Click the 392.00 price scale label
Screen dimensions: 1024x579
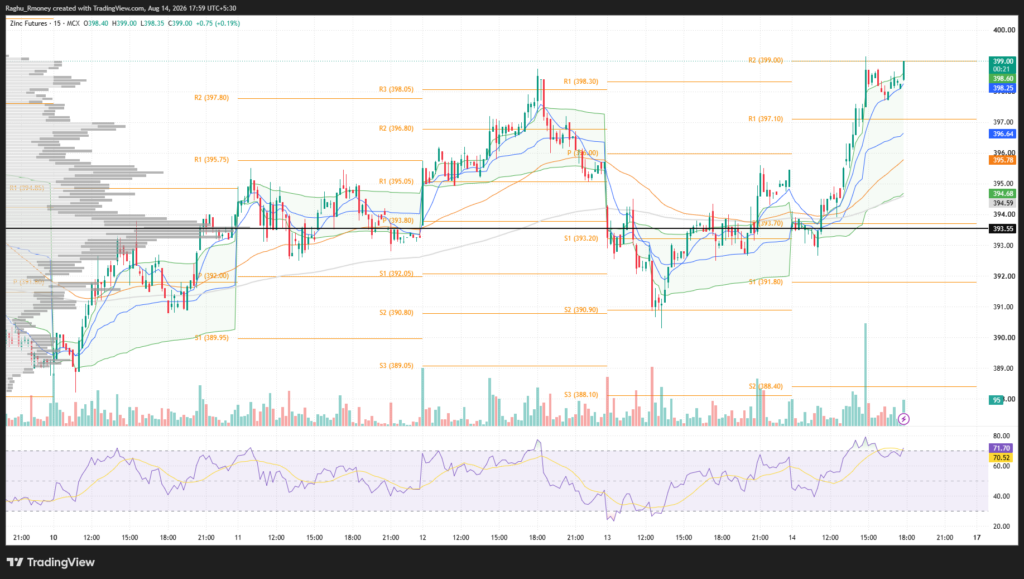click(1004, 276)
